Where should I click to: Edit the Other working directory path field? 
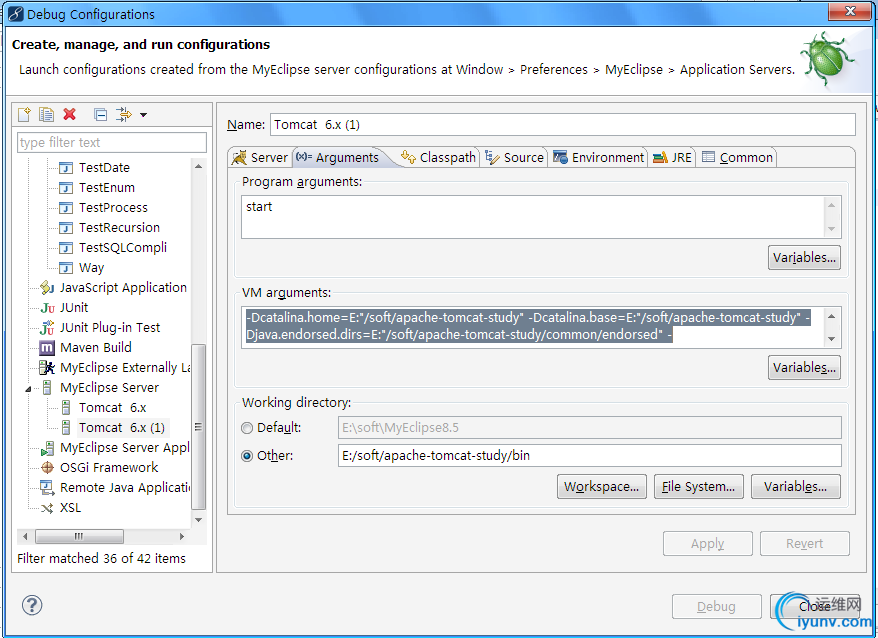click(x=590, y=455)
